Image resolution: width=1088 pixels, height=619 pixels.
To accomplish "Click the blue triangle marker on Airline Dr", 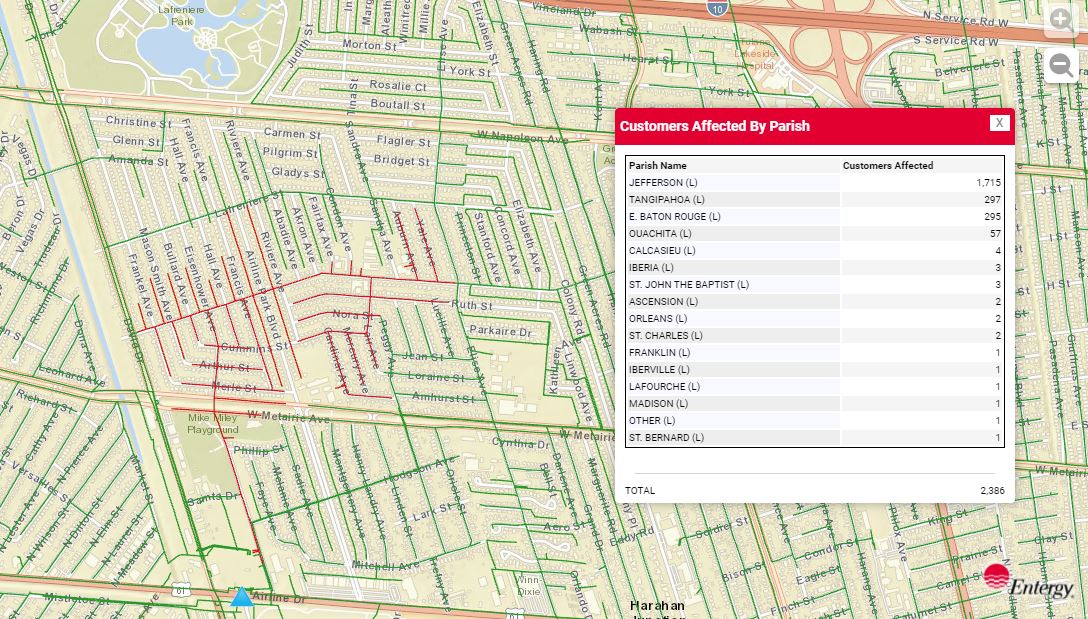I will coord(241,597).
